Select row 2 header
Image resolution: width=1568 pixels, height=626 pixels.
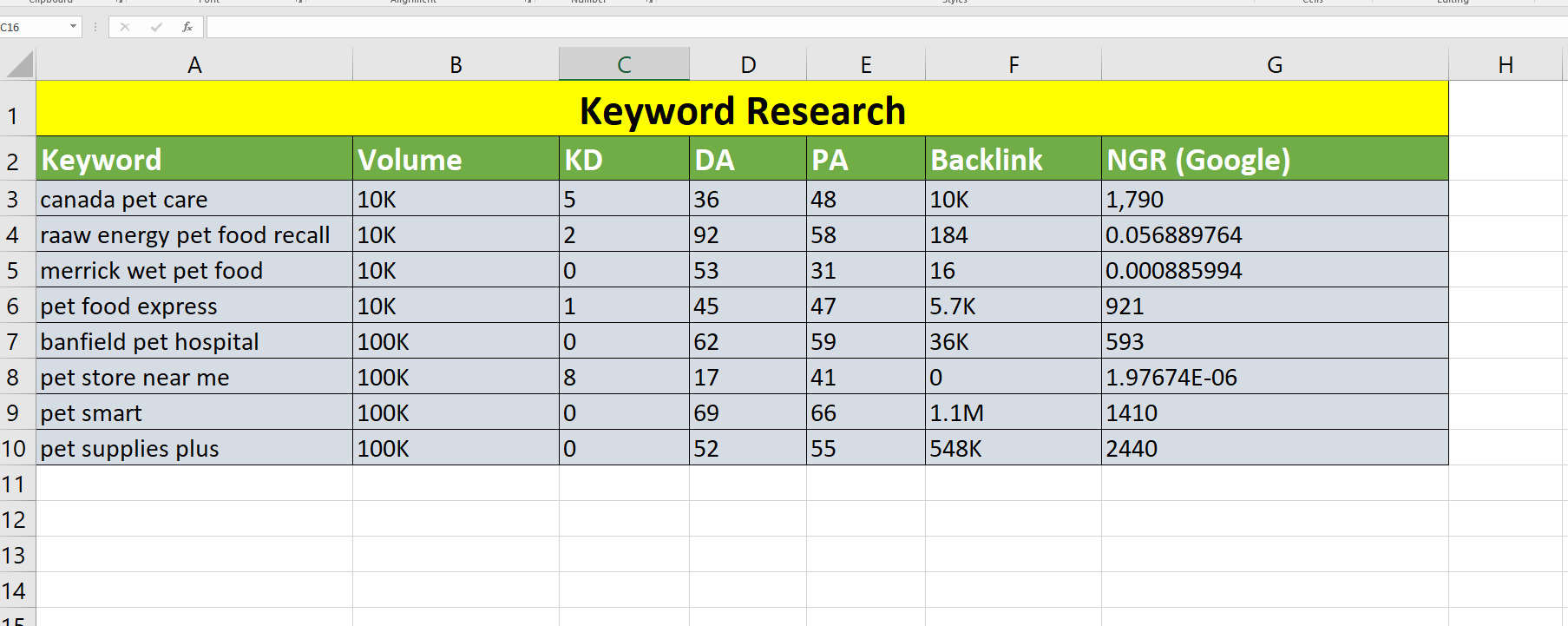(x=17, y=158)
